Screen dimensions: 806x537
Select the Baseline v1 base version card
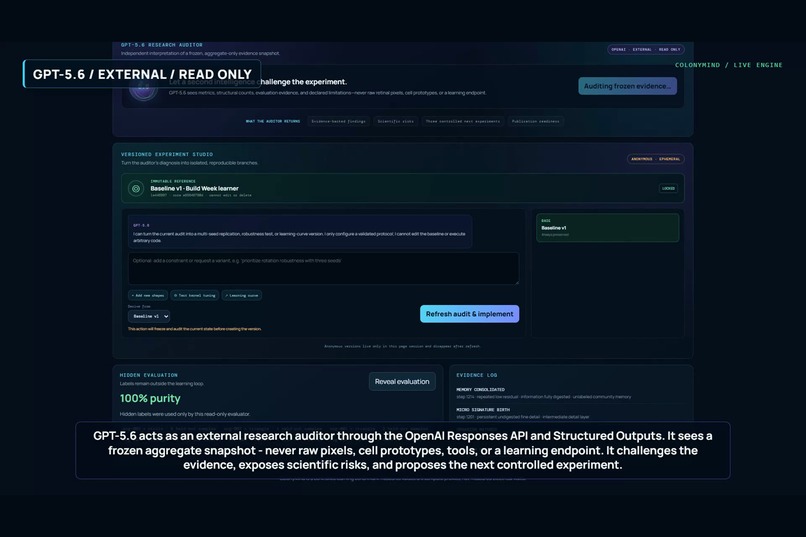[607, 228]
